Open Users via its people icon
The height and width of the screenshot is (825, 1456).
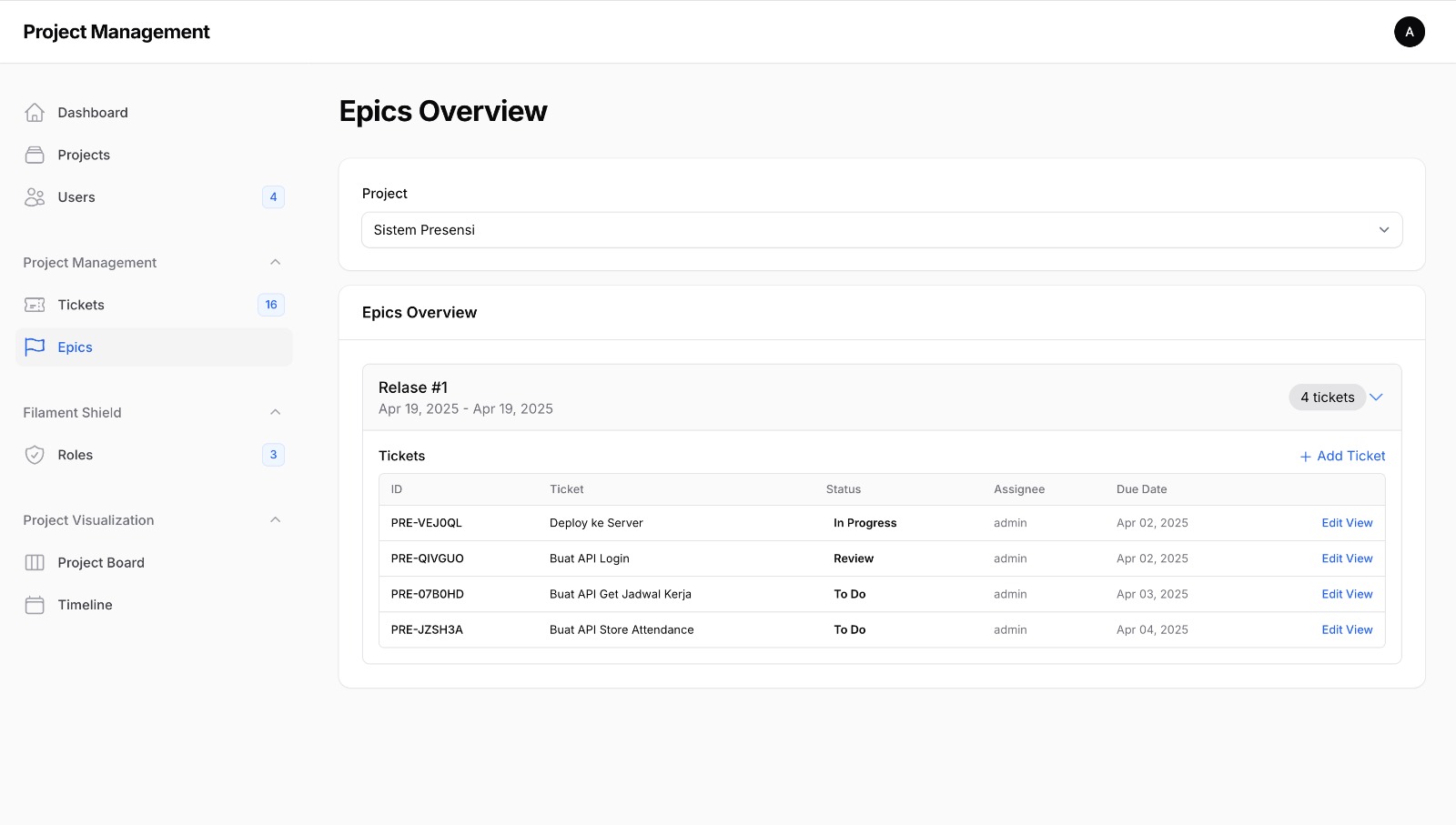[35, 197]
